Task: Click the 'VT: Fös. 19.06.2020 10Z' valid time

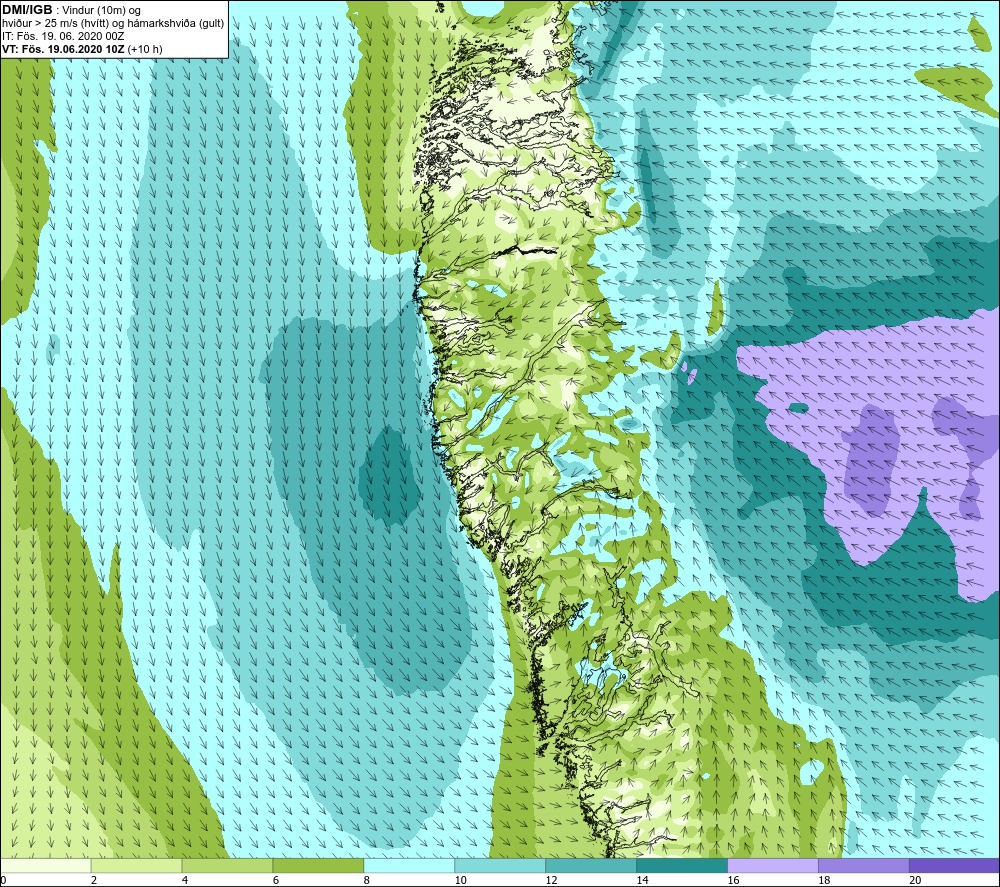Action: click(63, 49)
